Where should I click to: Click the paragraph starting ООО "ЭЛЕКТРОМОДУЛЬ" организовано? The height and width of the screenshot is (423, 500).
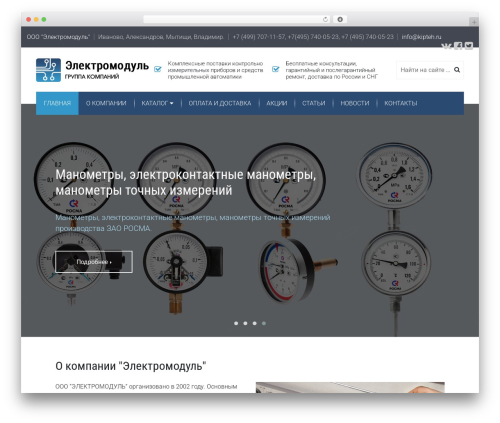pos(146,387)
